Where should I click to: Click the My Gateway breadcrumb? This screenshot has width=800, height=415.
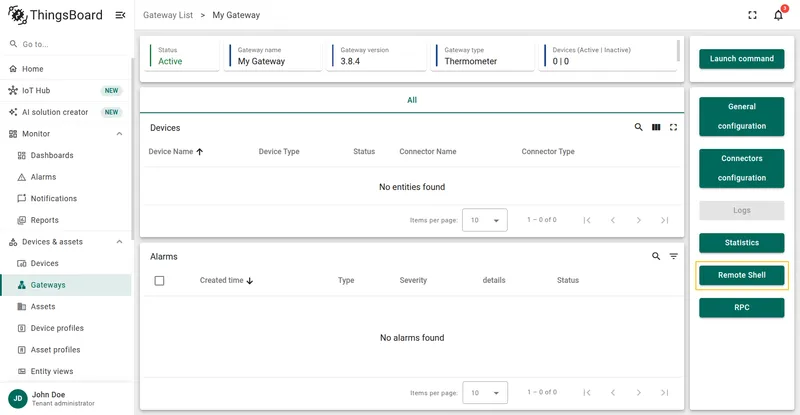click(236, 15)
